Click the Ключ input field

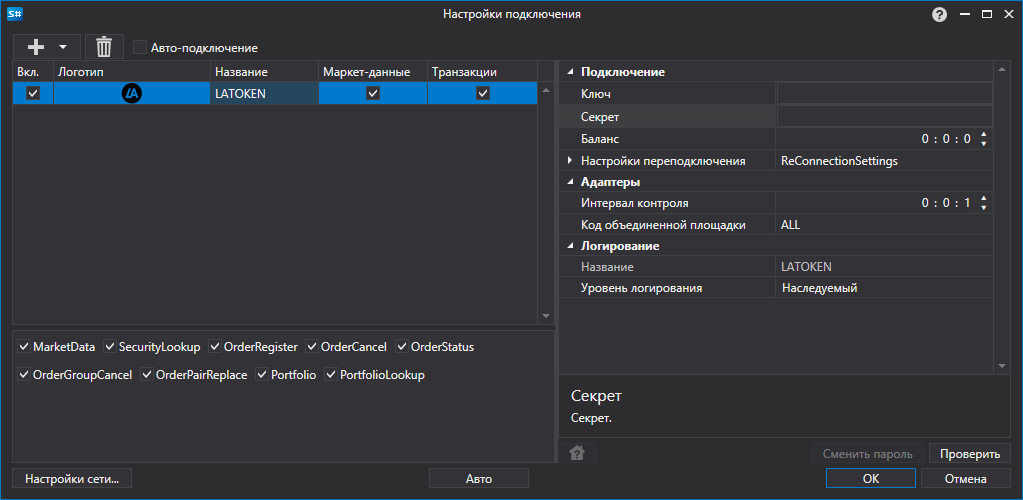coord(885,94)
